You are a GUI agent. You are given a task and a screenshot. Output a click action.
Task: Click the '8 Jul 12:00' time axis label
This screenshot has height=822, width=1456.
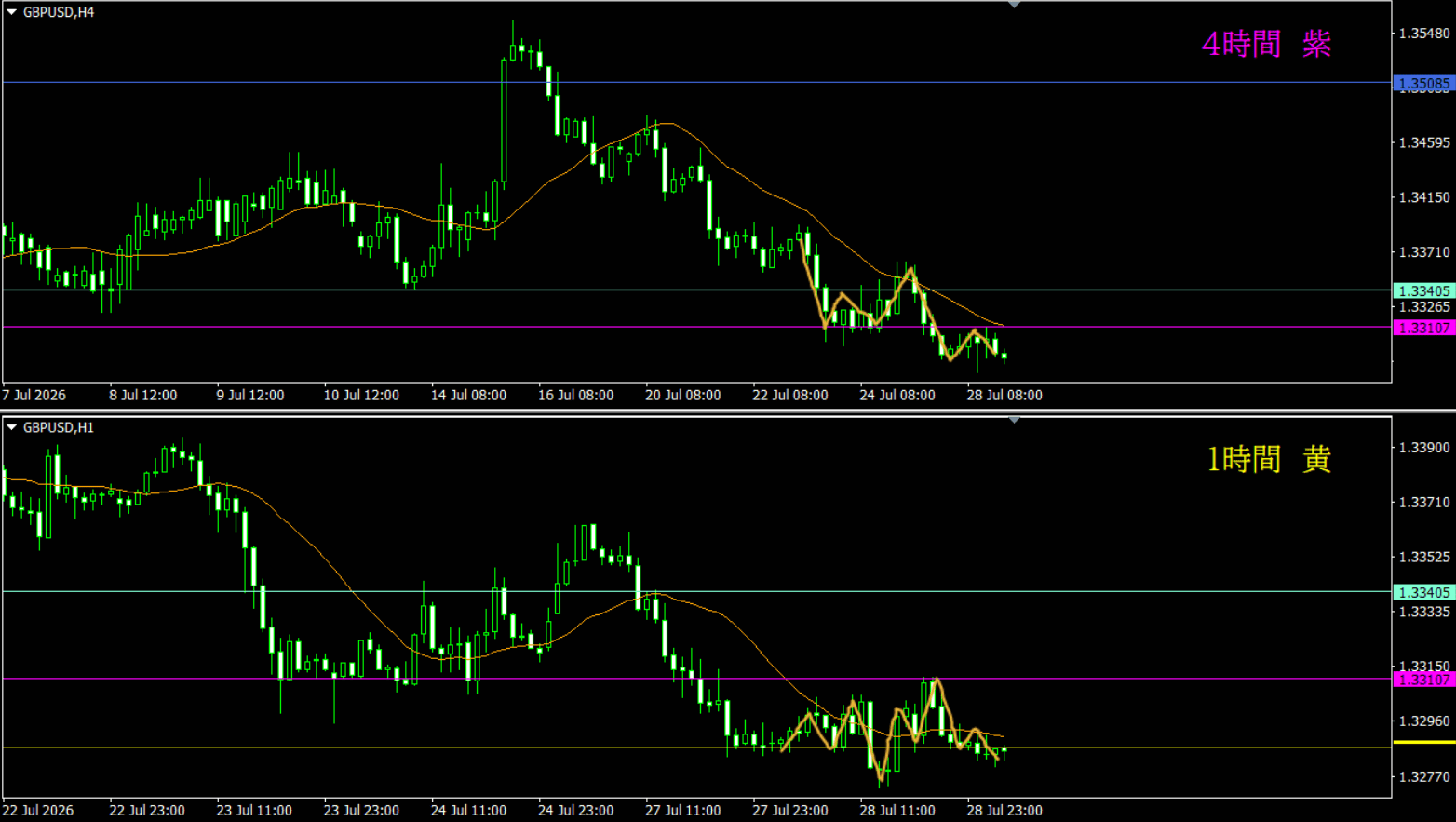click(143, 395)
